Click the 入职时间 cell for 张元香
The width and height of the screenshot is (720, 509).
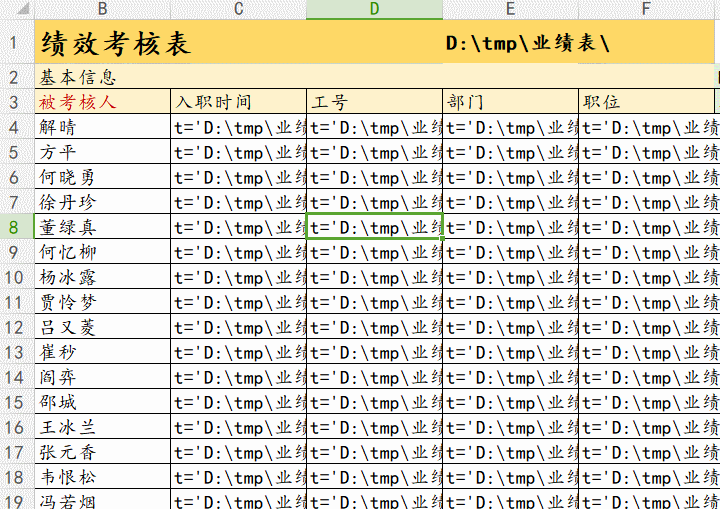238,452
